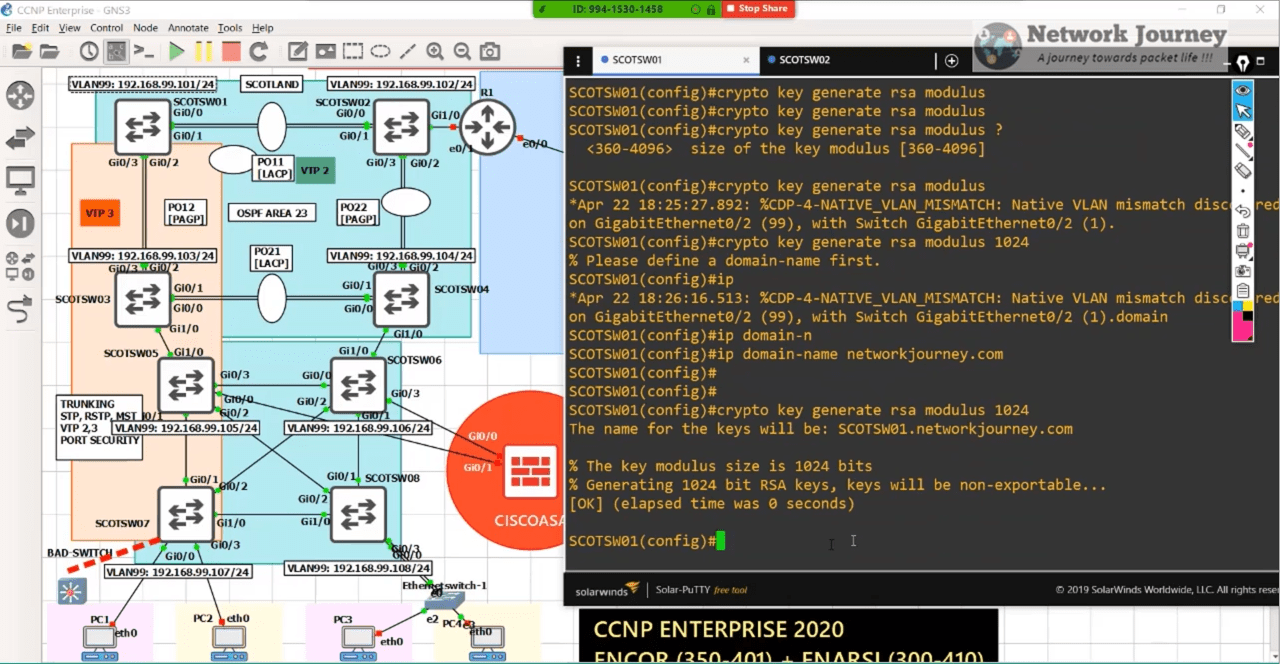Open the Control menu

coord(107,28)
